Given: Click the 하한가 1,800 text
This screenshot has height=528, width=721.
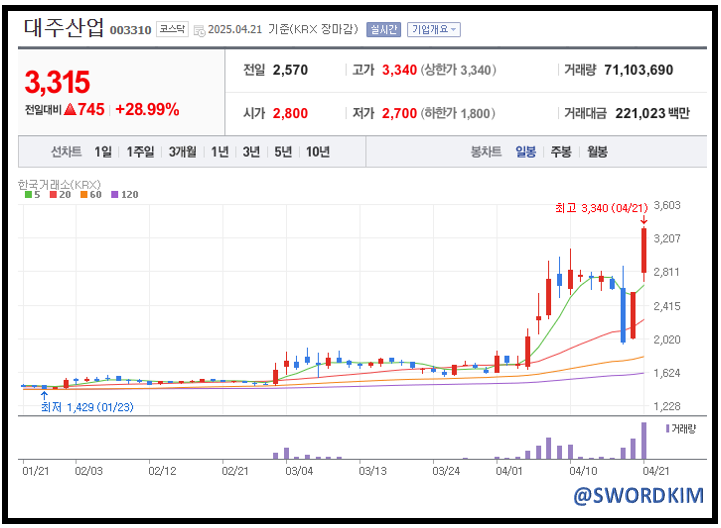Looking at the screenshot, I should pyautogui.click(x=457, y=113).
